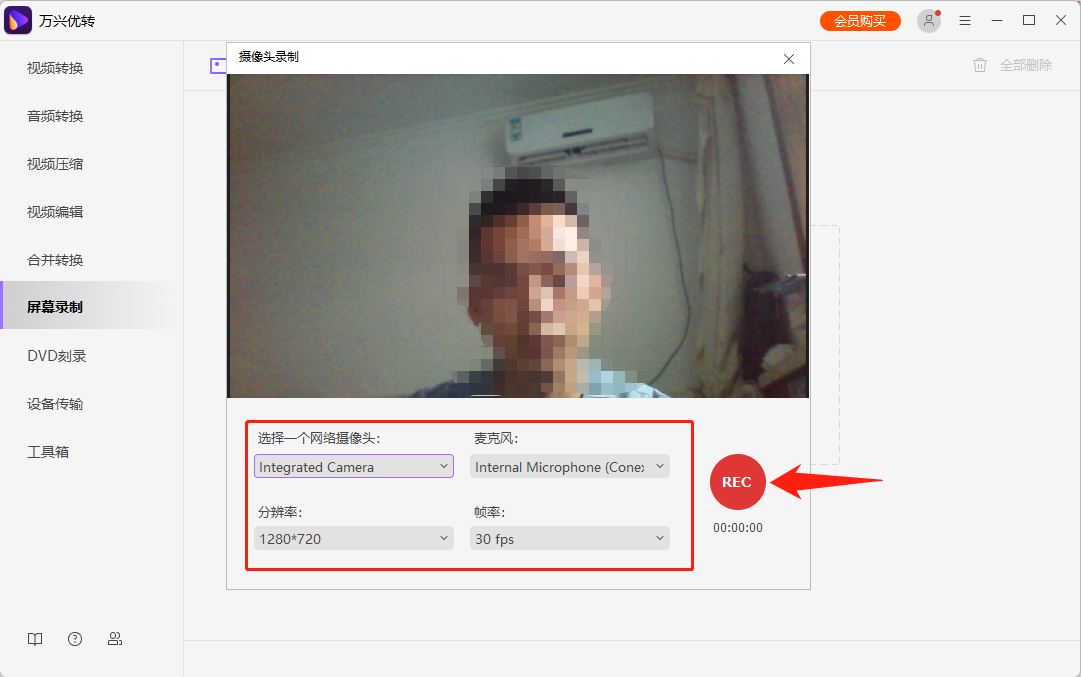The height and width of the screenshot is (677, 1081).
Task: Go to 设备传输 sidebar item
Action: point(55,404)
